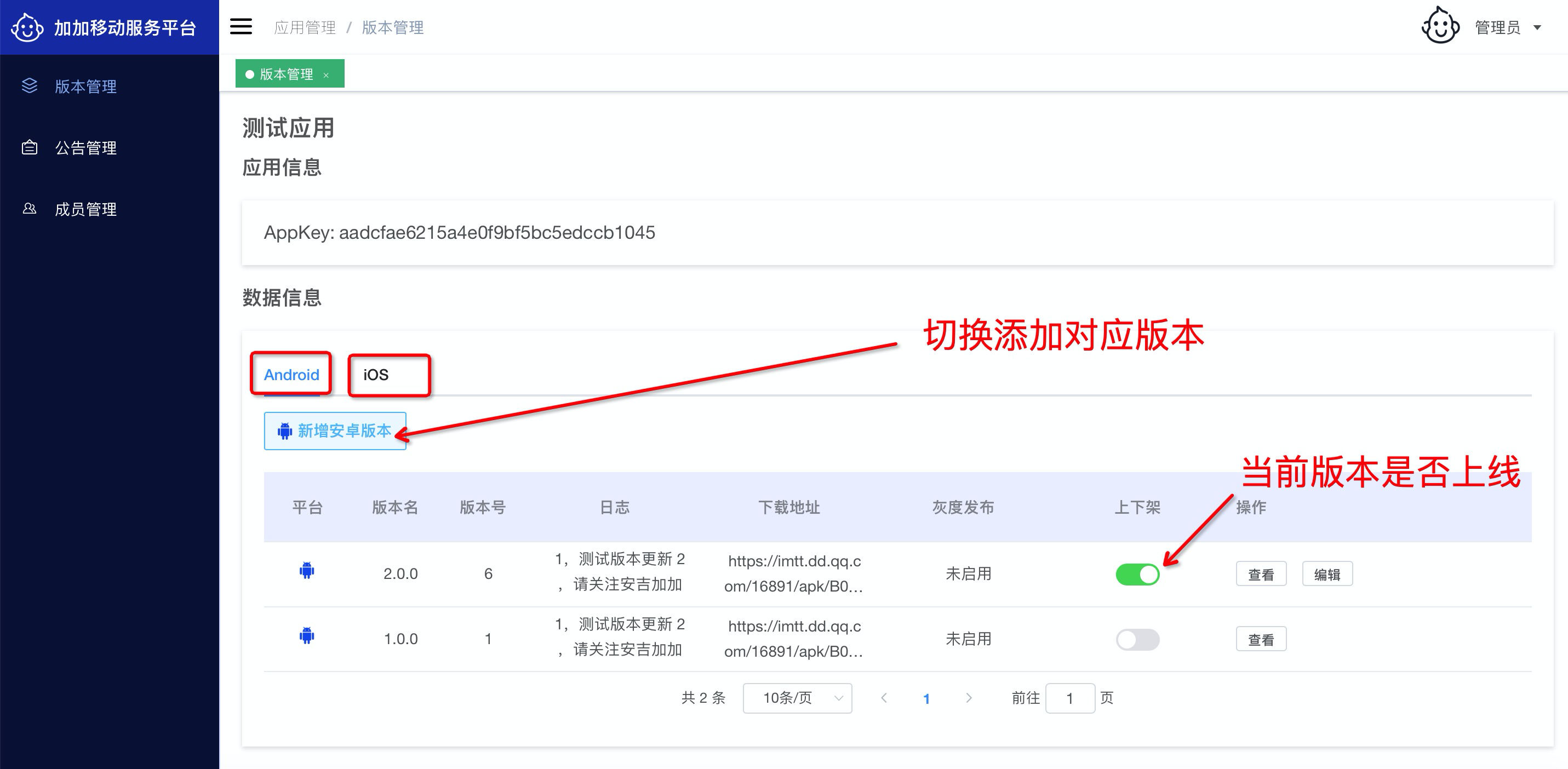This screenshot has height=769, width=1568.
Task: Click the announcement management sidebar icon
Action: tap(29, 147)
